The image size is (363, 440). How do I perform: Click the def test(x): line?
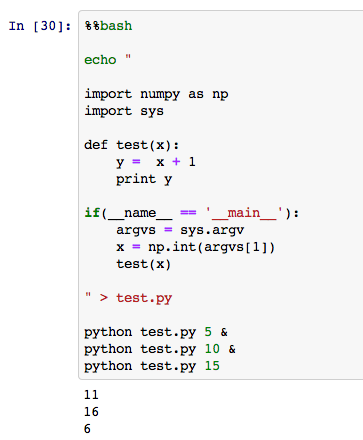(x=132, y=145)
